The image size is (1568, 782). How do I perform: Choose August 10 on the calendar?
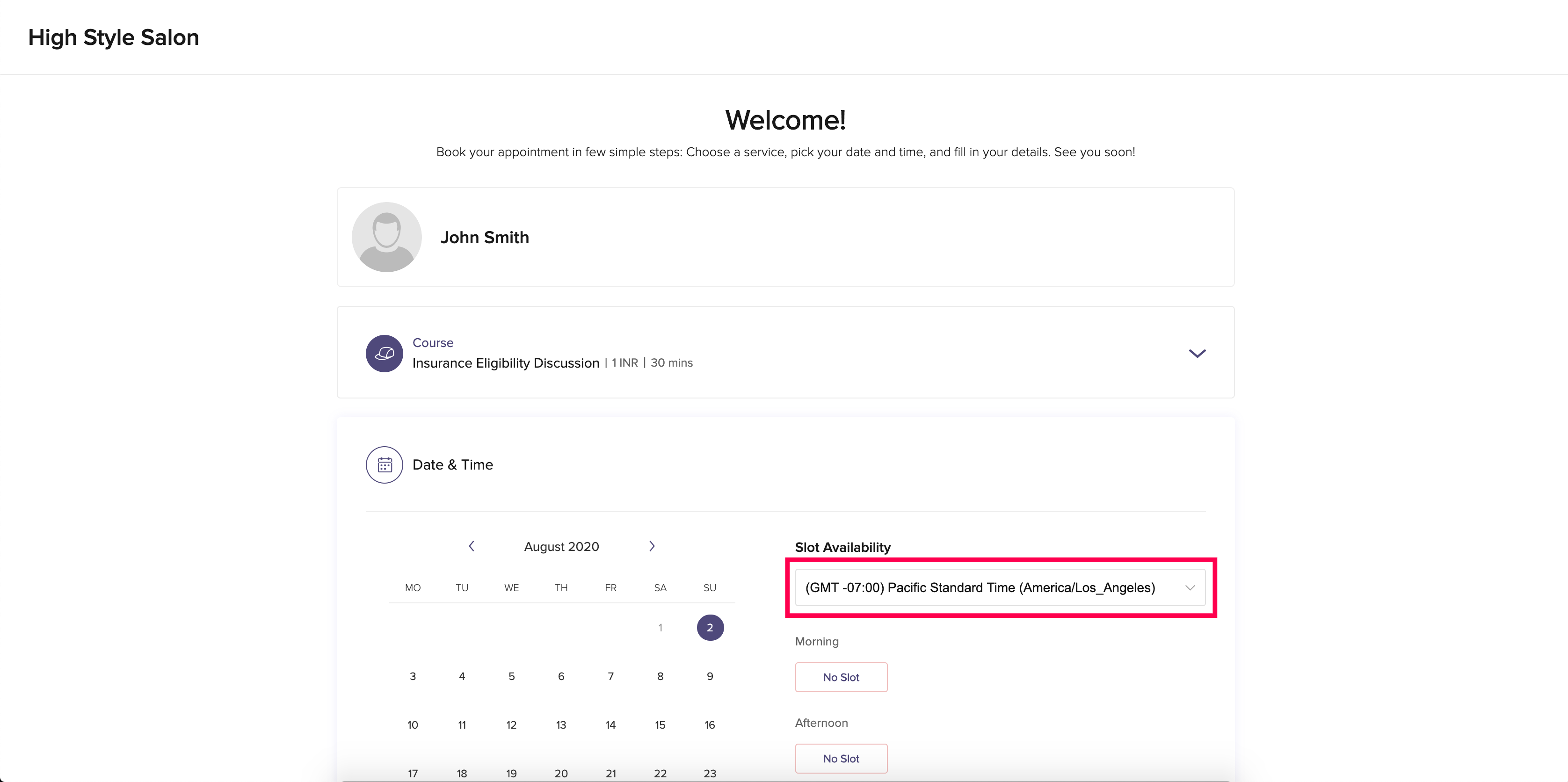[413, 725]
